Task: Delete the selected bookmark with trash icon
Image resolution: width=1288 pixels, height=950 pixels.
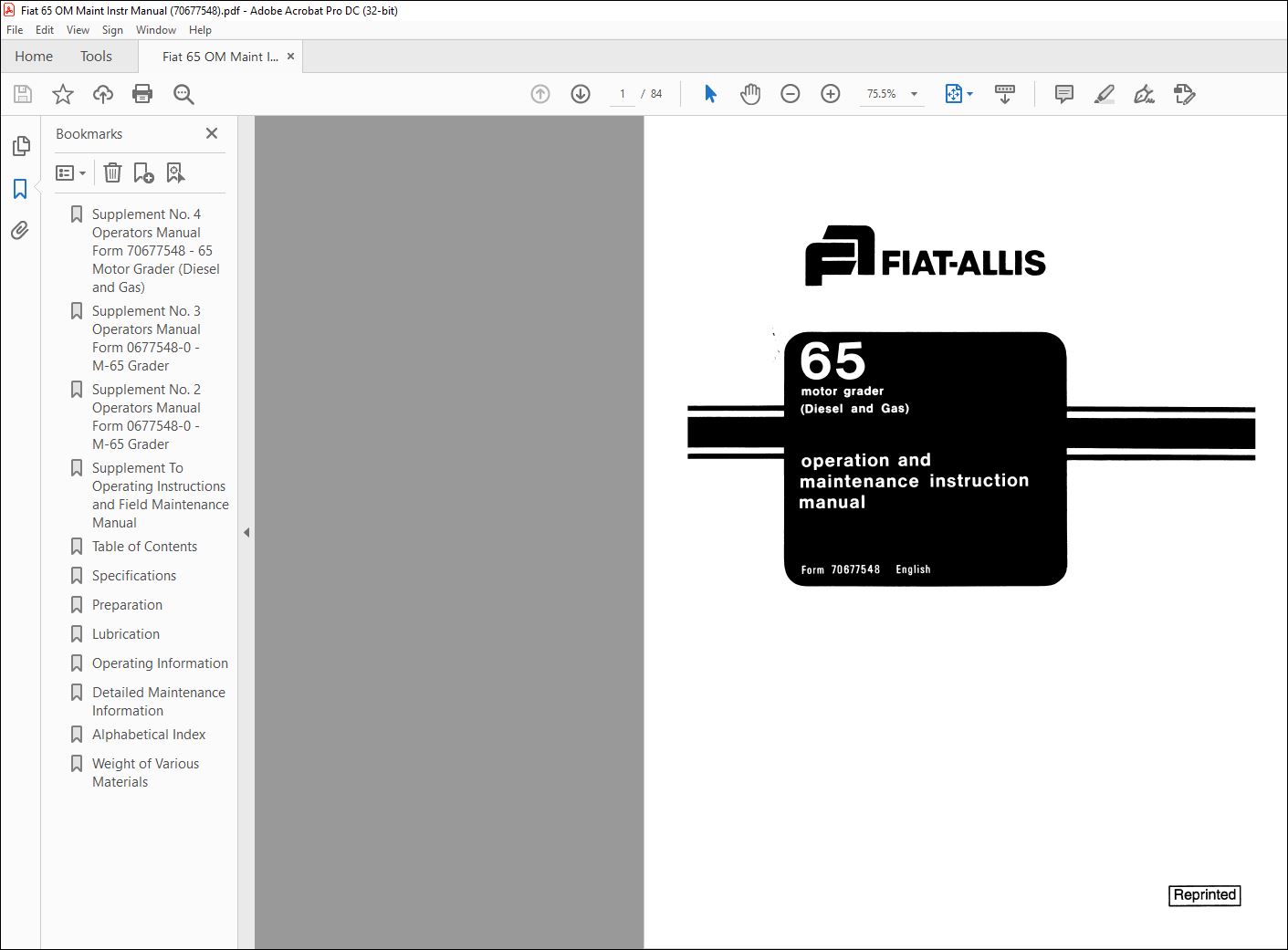Action: [x=112, y=172]
